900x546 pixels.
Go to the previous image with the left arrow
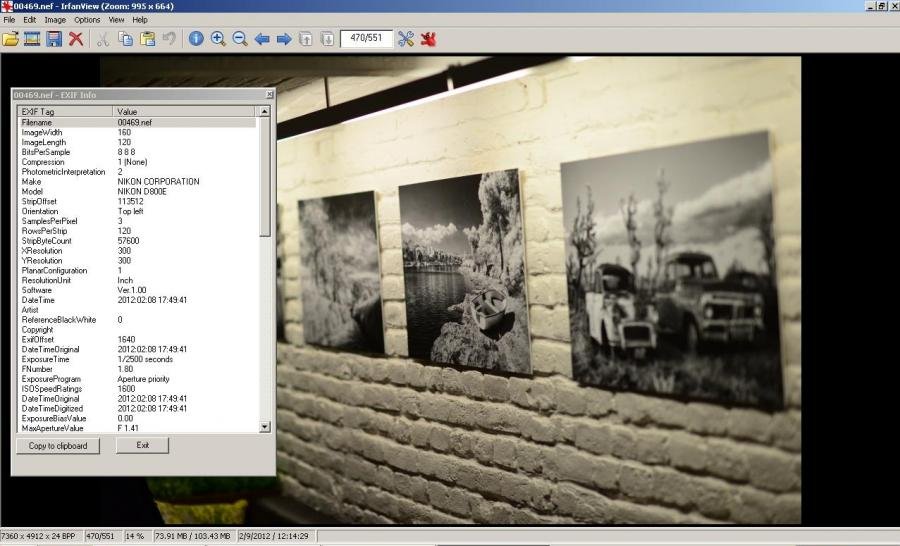pyautogui.click(x=262, y=39)
